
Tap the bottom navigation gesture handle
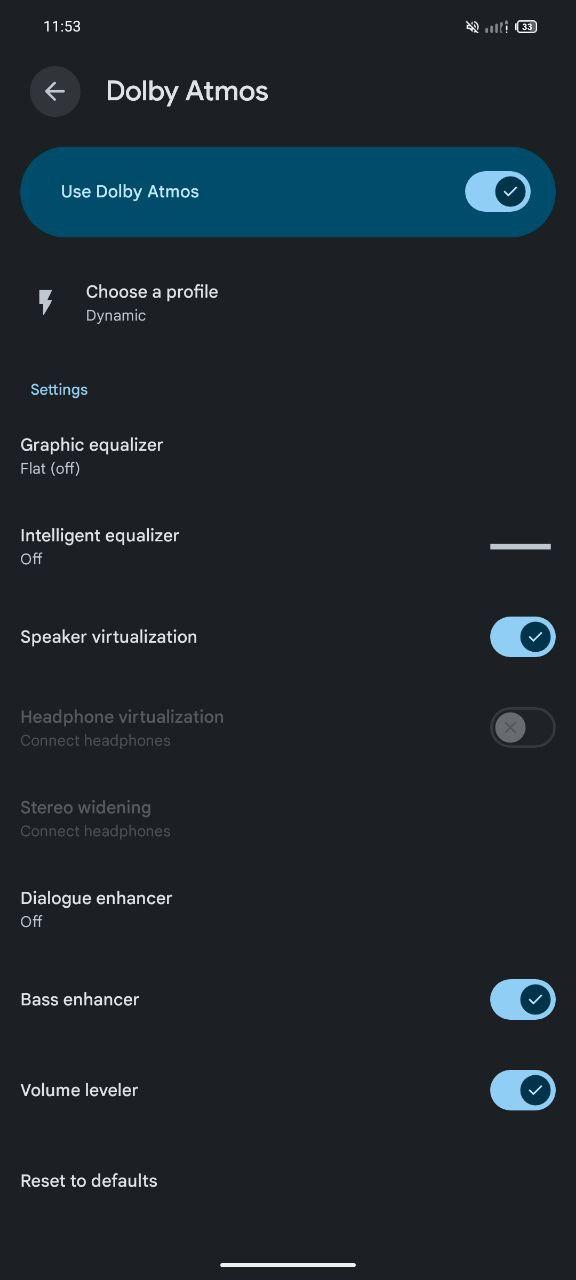click(x=288, y=1265)
